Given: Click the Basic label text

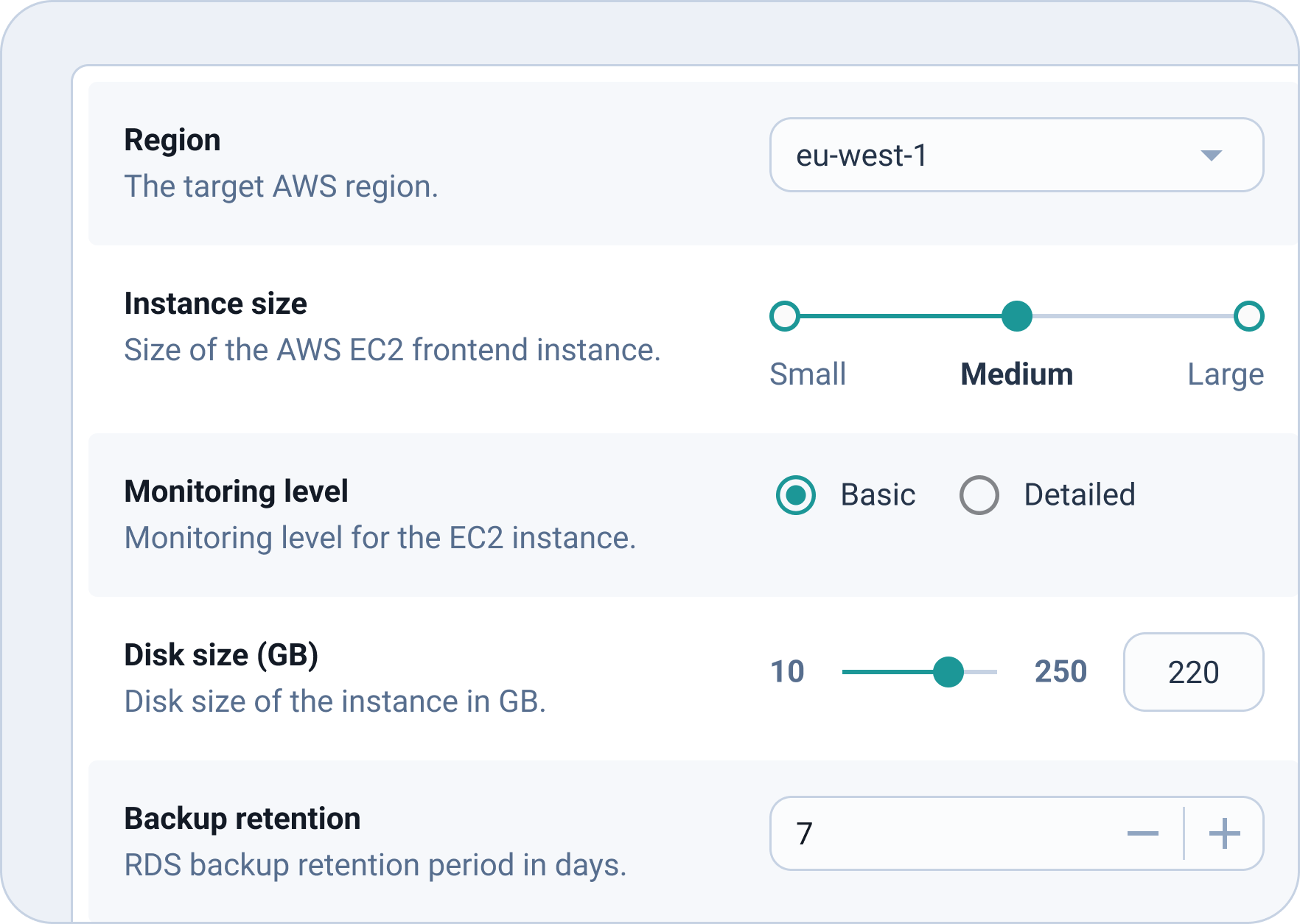Looking at the screenshot, I should (x=878, y=495).
